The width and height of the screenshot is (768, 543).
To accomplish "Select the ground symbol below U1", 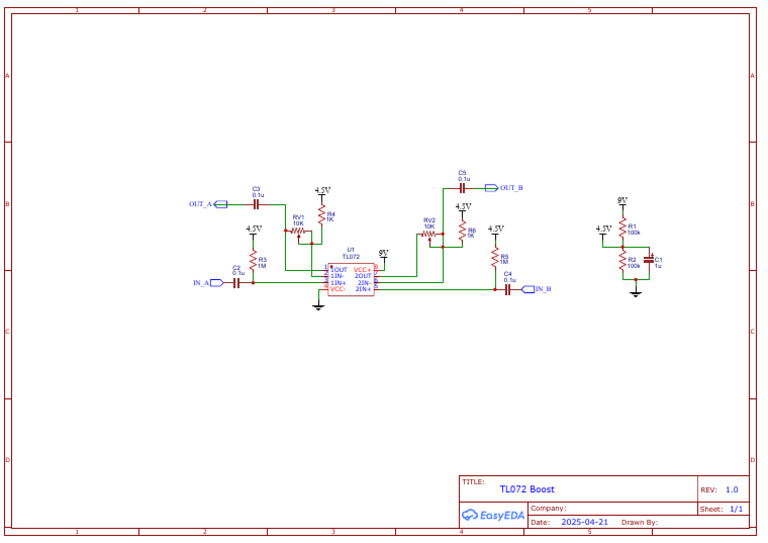I will pos(318,307).
